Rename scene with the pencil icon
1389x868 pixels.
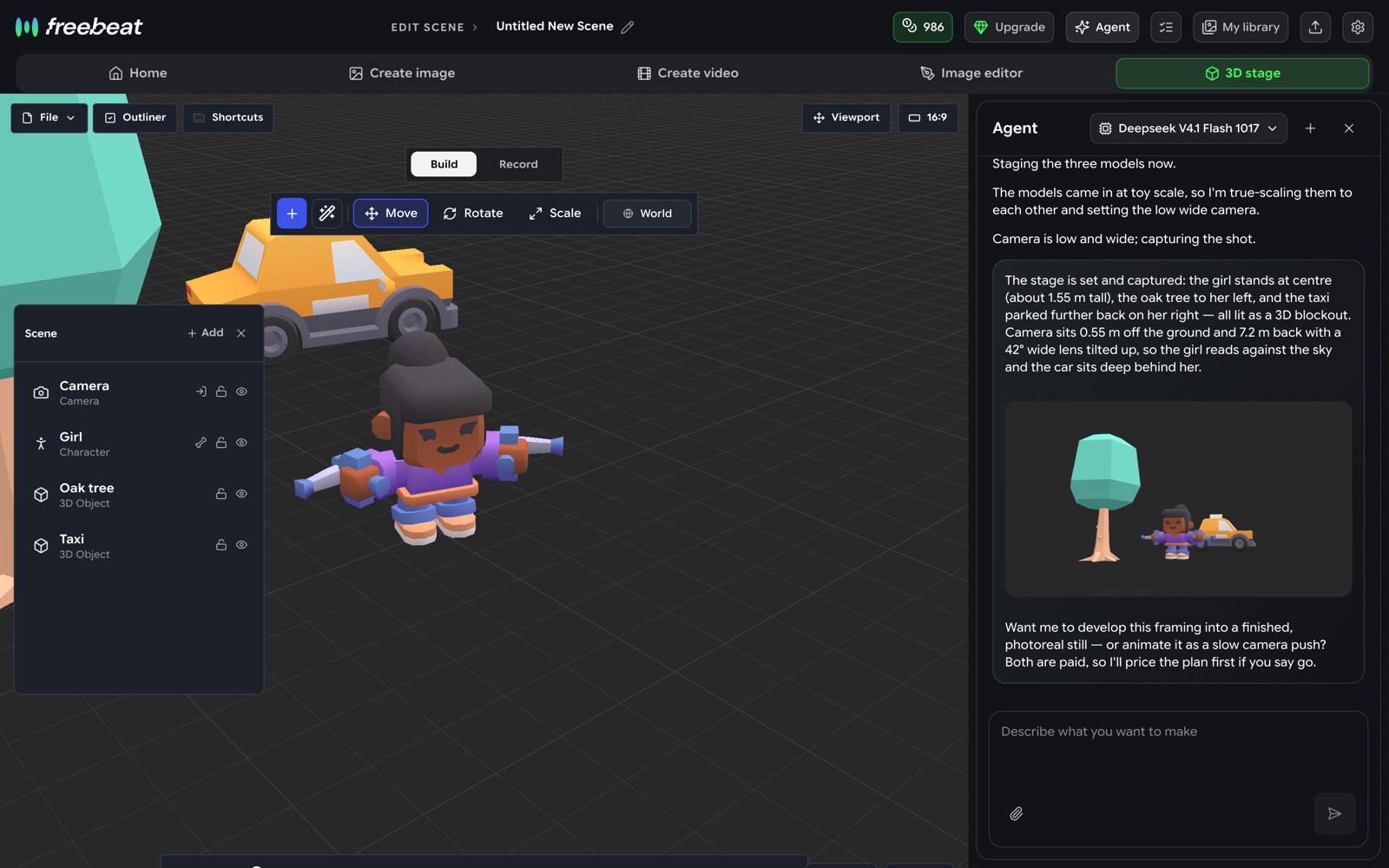click(628, 27)
